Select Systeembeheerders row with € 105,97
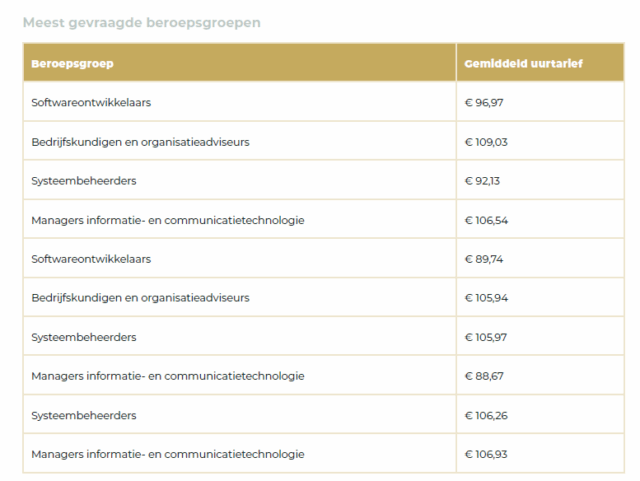This screenshot has width=640, height=481. [324, 336]
